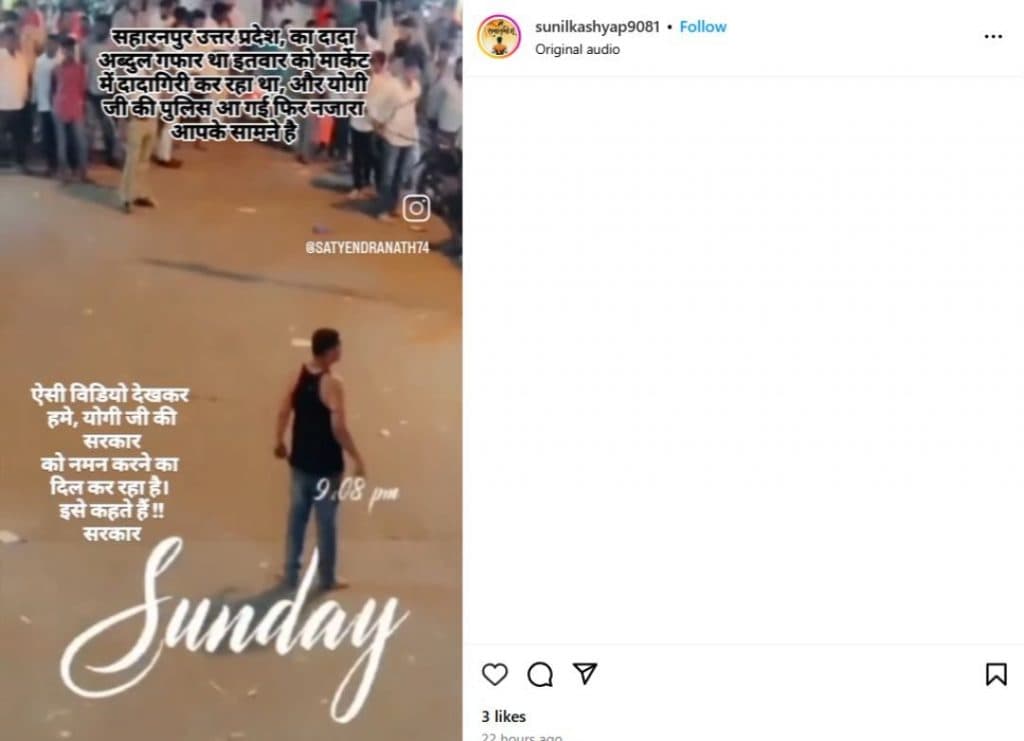Save the post with the bookmark icon
Screen dimensions: 1024x741
996,674
